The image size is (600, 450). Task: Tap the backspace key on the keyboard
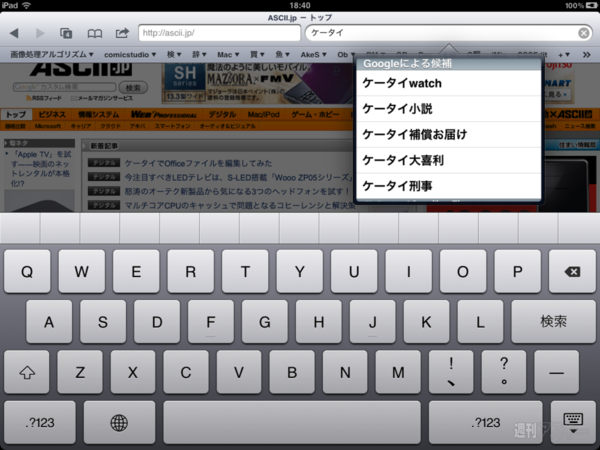tap(572, 272)
